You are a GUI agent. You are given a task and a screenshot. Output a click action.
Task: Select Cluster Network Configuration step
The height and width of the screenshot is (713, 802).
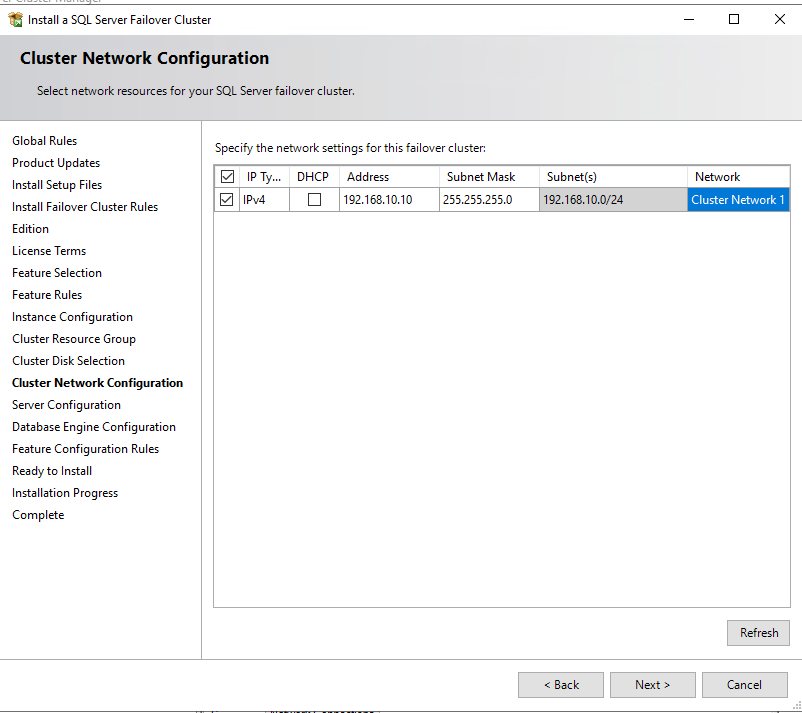click(97, 383)
